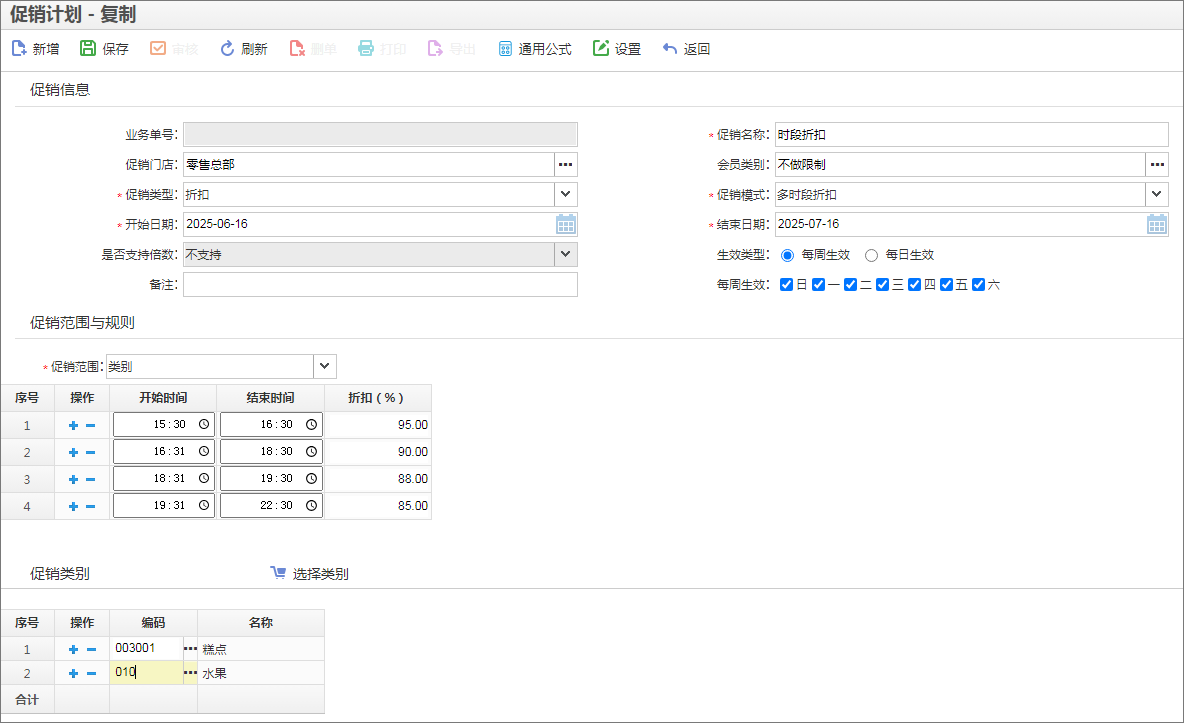Save the promotion plan with 保存
1184x723 pixels.
104,49
